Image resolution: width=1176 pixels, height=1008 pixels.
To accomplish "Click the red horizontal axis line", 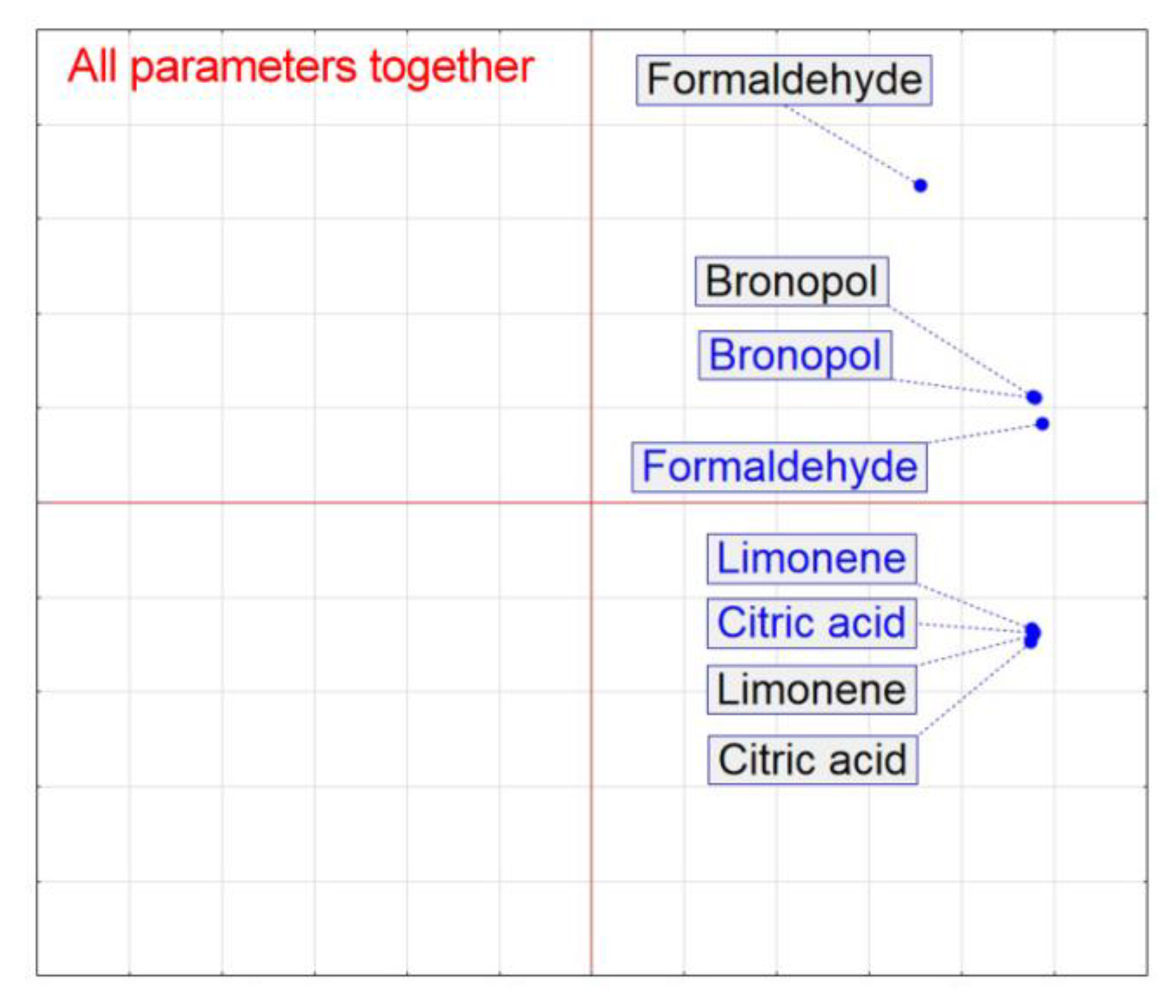I will pos(320,502).
